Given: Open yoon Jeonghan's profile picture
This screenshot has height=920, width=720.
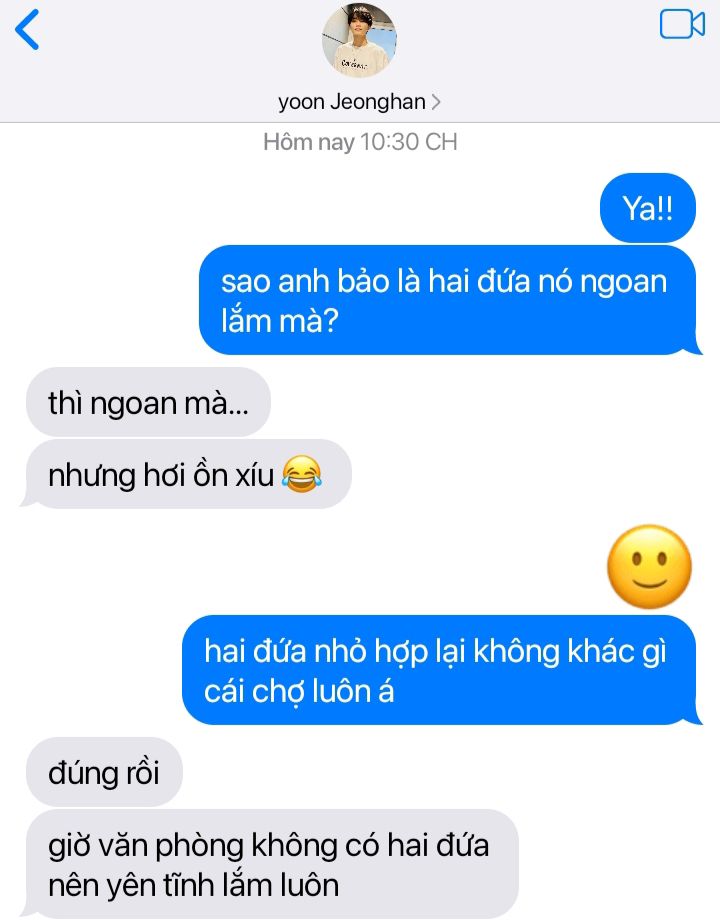Looking at the screenshot, I should click(359, 40).
